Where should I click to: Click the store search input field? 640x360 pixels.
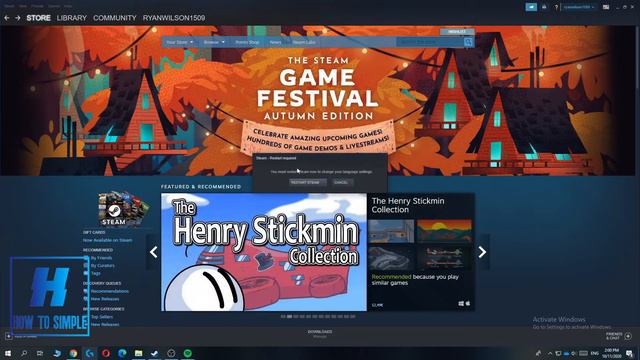click(x=429, y=42)
